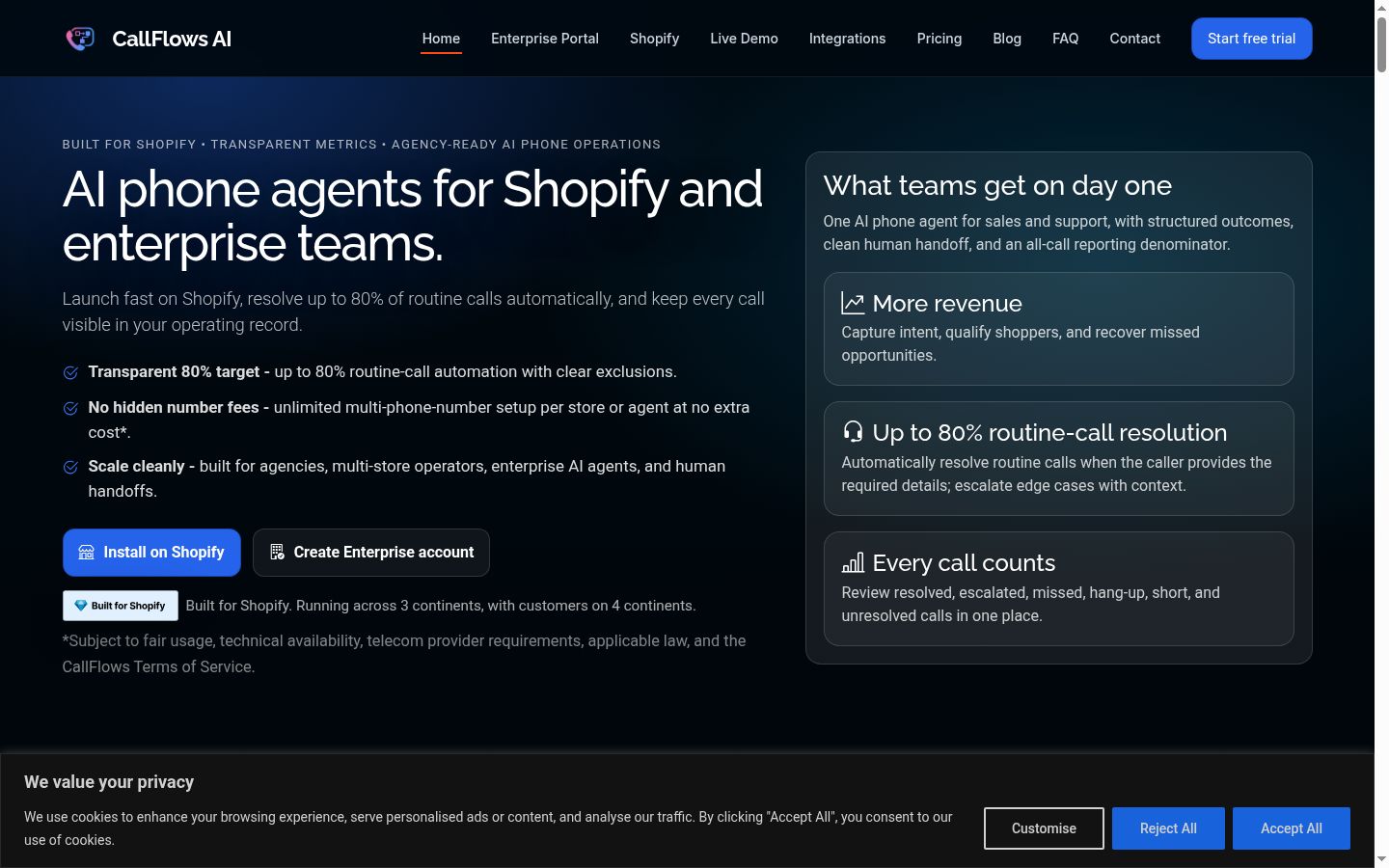The image size is (1389, 868).
Task: Click the 'Capture intent, qualify shoppers' description
Action: tap(1021, 343)
